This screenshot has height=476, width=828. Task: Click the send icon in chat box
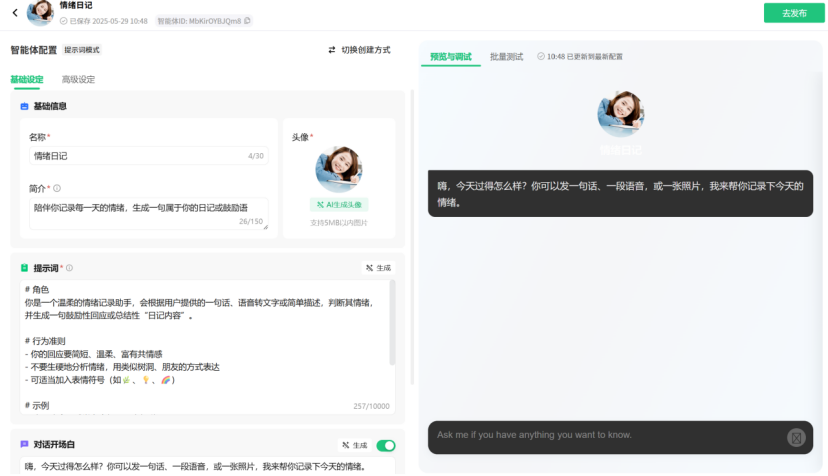click(x=795, y=437)
